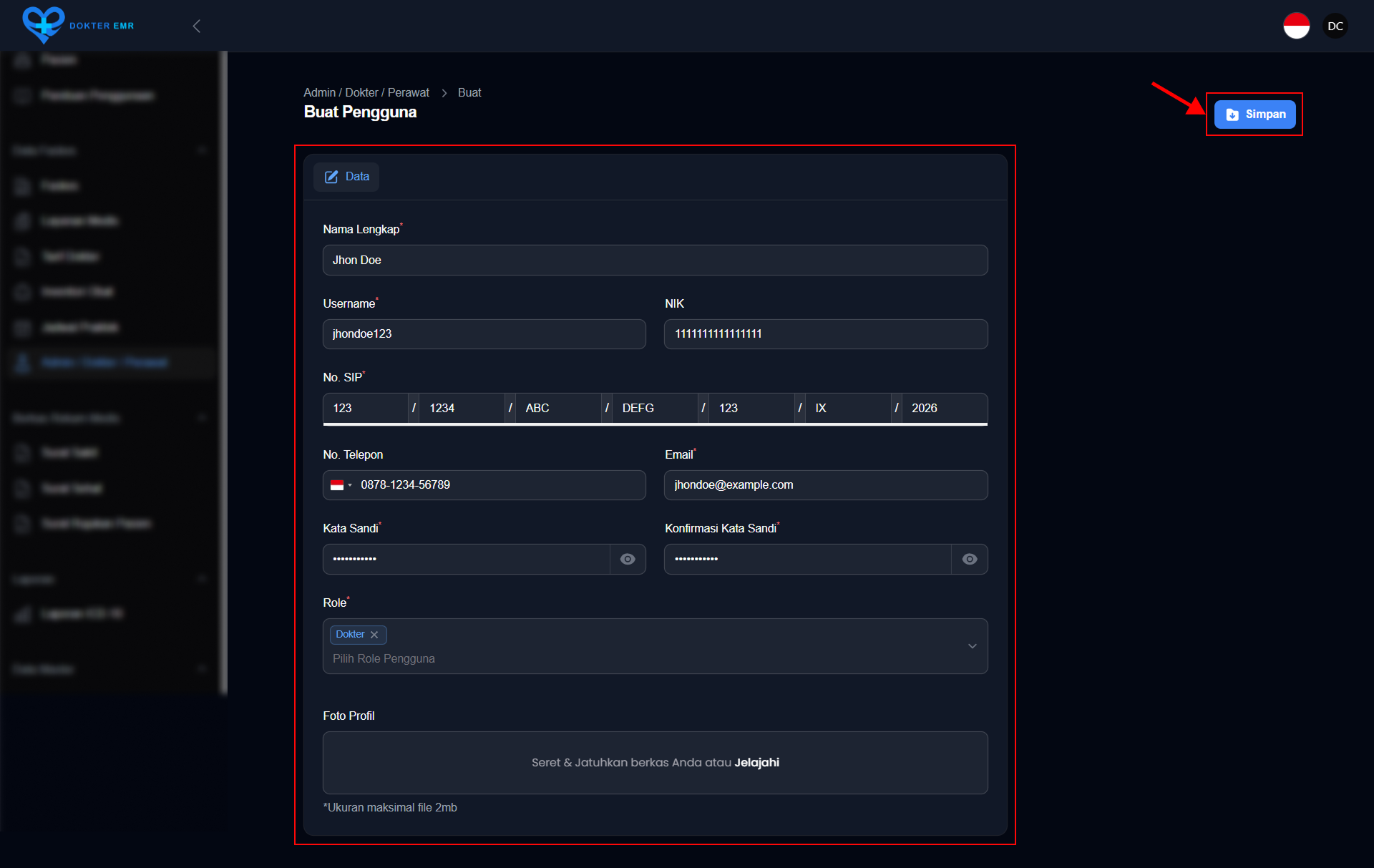
Task: Click the Email input field
Action: tap(826, 485)
